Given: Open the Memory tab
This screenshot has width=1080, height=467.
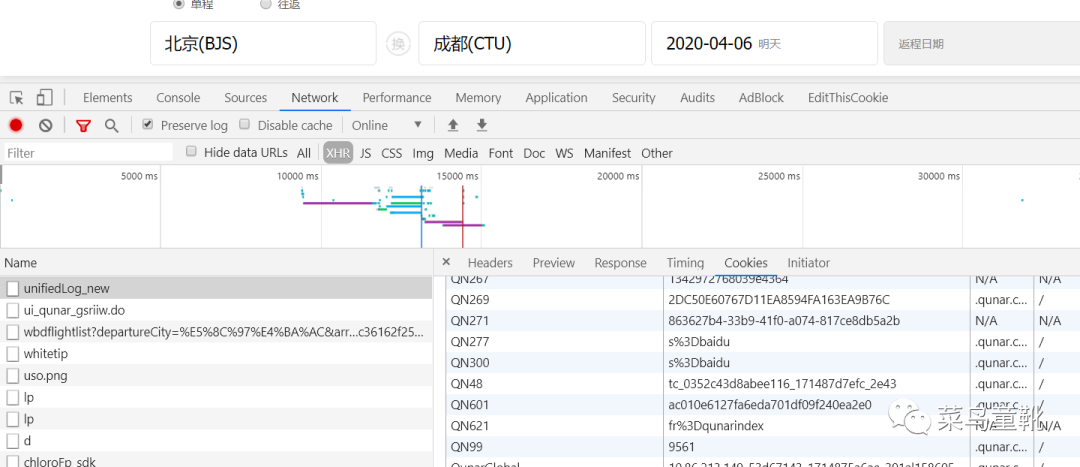Looking at the screenshot, I should [x=478, y=98].
